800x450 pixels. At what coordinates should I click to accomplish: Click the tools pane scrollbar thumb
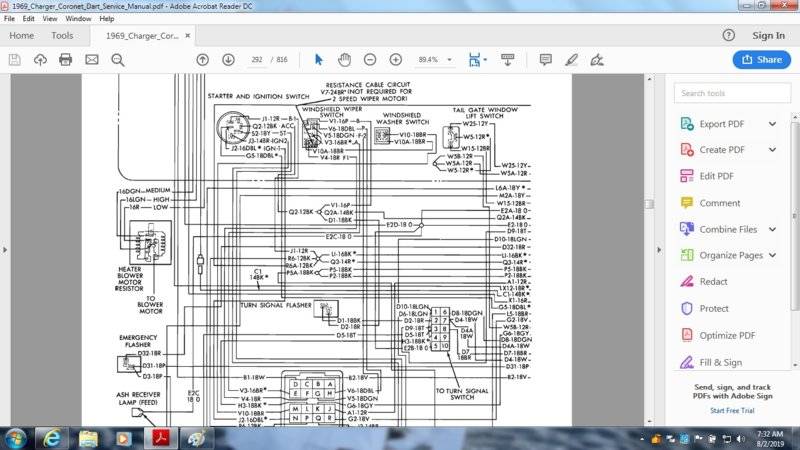pyautogui.click(x=795, y=214)
